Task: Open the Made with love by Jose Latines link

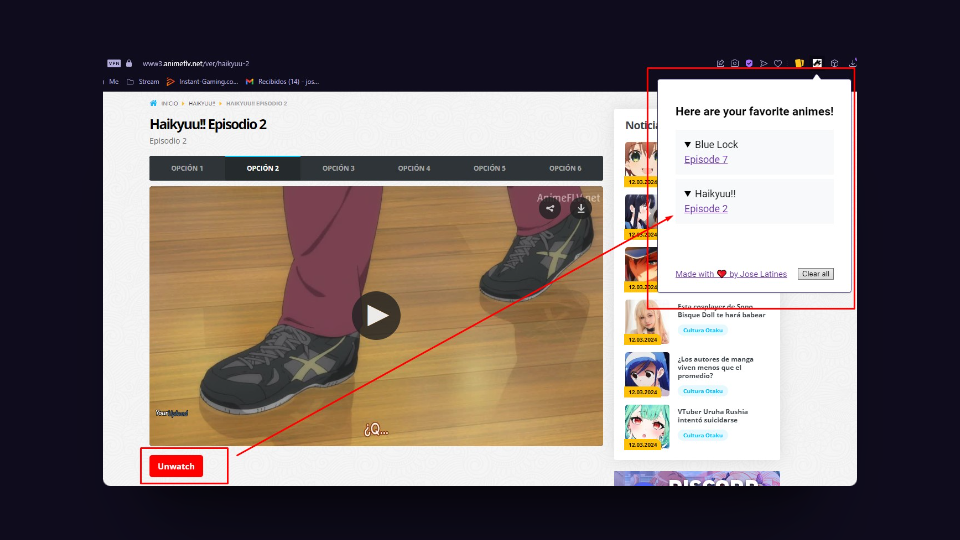Action: tap(730, 274)
